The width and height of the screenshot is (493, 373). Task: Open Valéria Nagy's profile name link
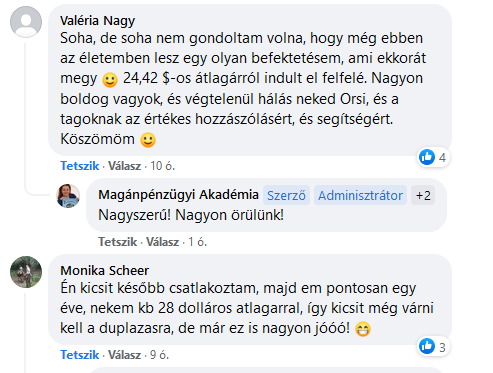[98, 21]
